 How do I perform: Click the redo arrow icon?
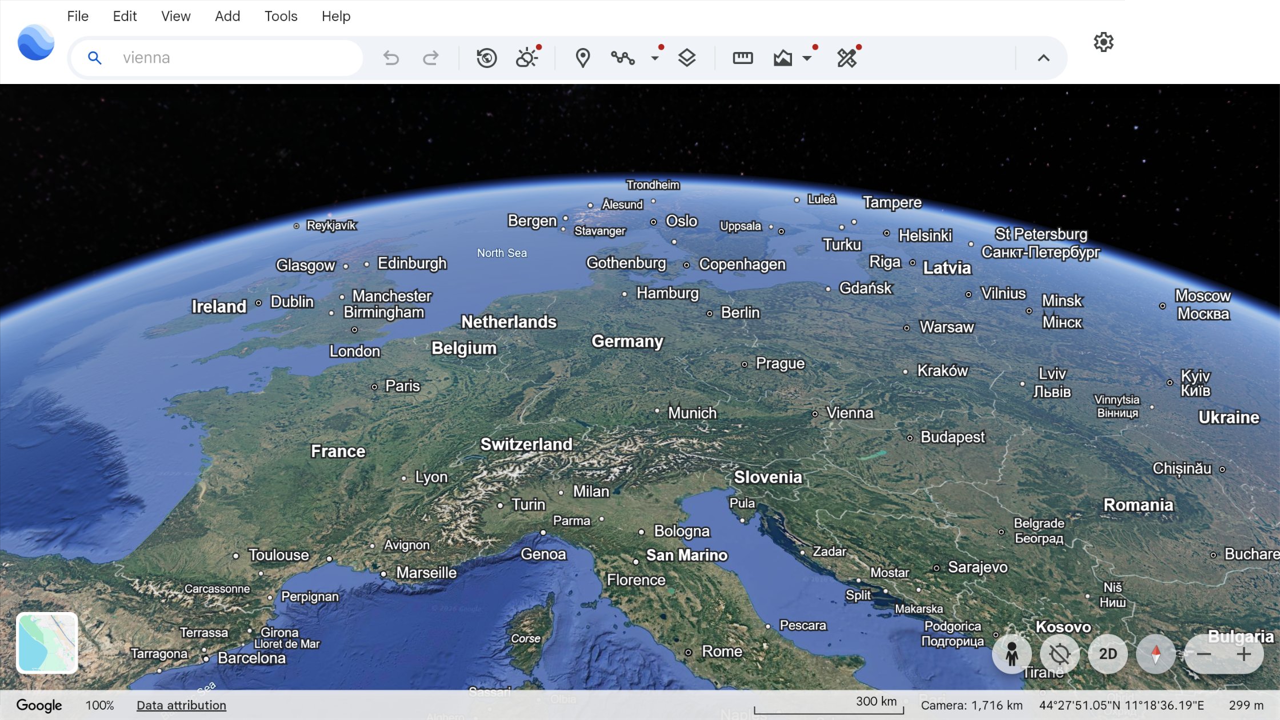coord(431,58)
